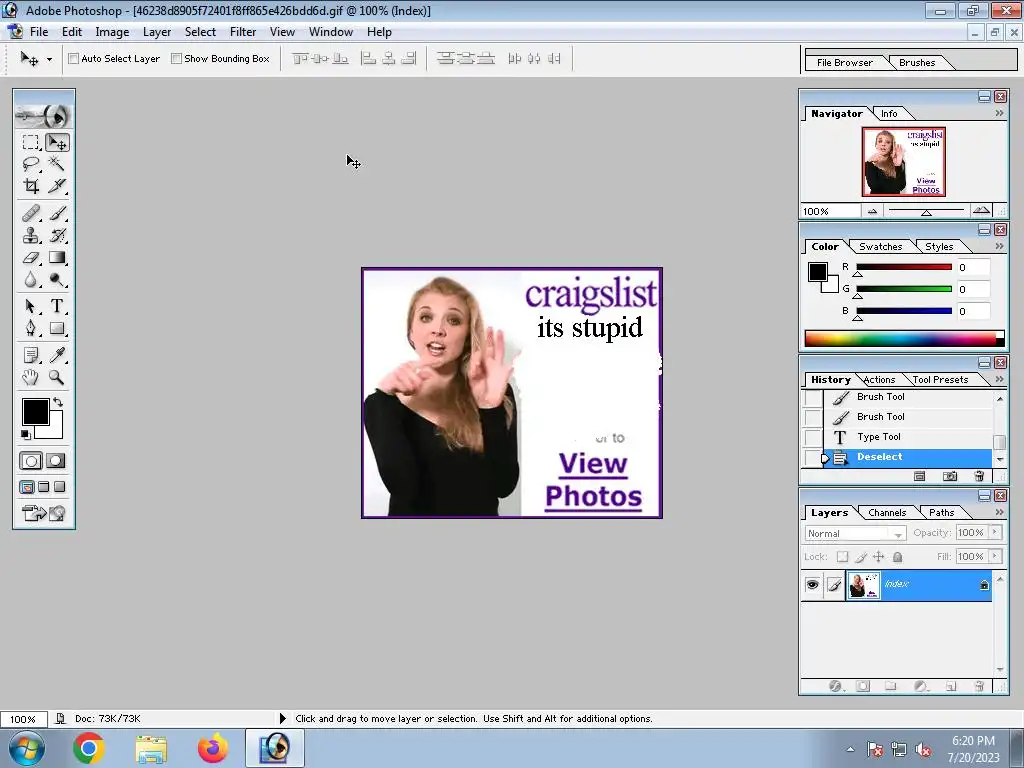Open the Image menu
This screenshot has width=1024, height=768.
coord(112,32)
